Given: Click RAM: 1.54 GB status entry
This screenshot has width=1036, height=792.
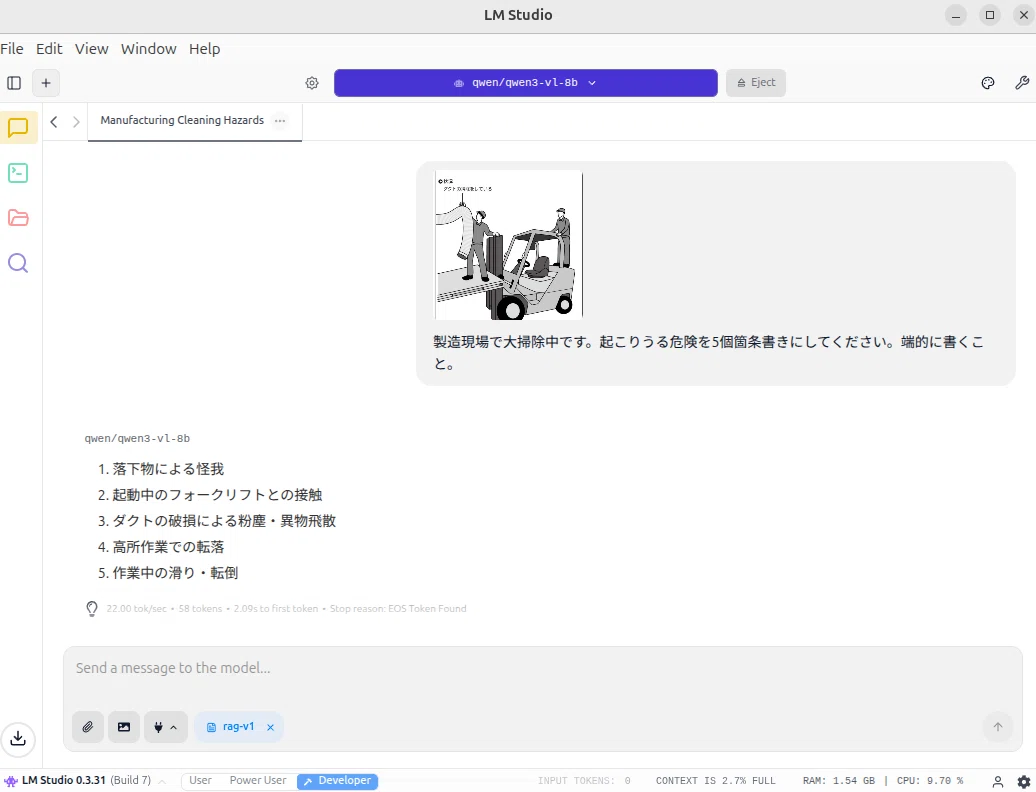Looking at the screenshot, I should point(839,781).
